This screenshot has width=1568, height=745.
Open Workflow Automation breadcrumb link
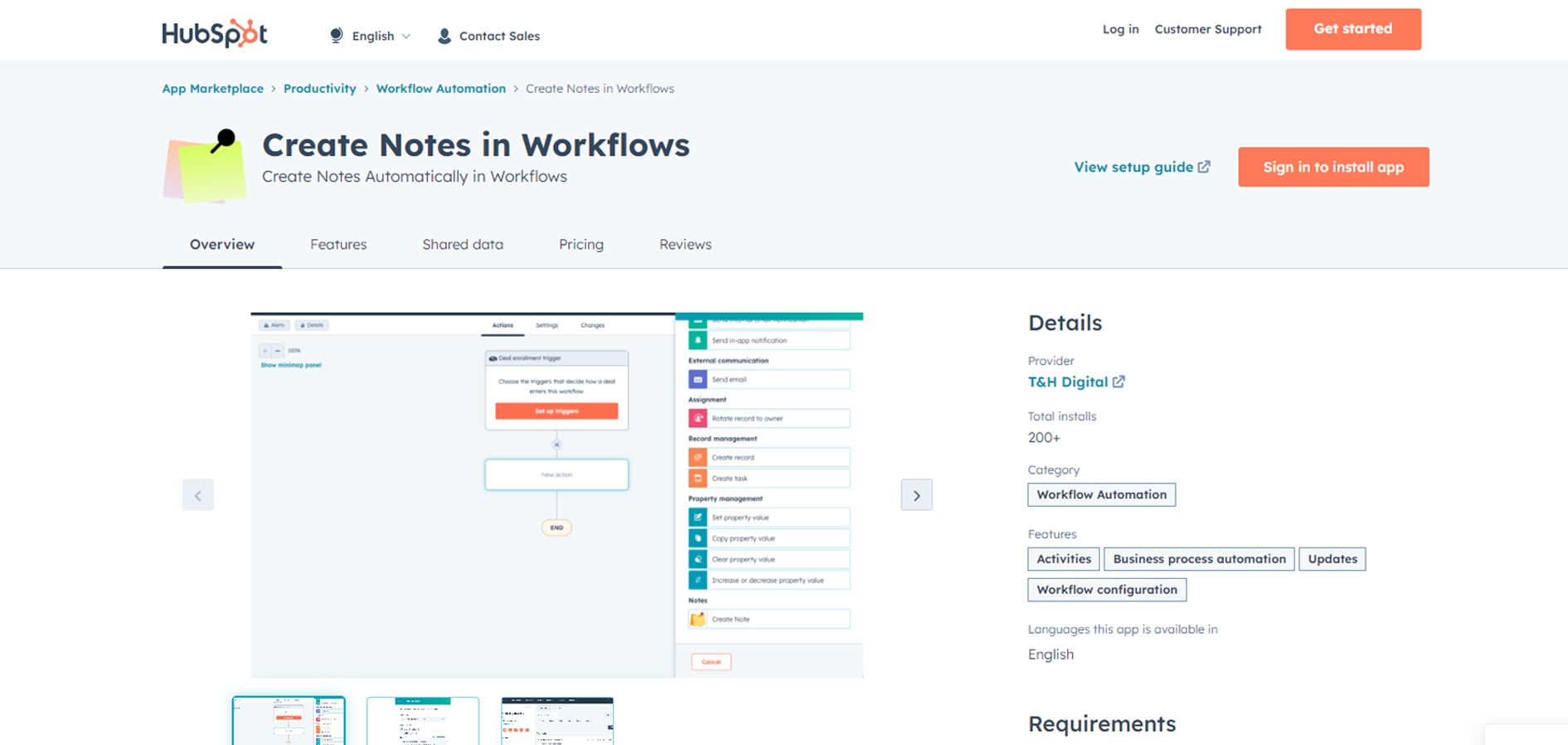pyautogui.click(x=441, y=89)
